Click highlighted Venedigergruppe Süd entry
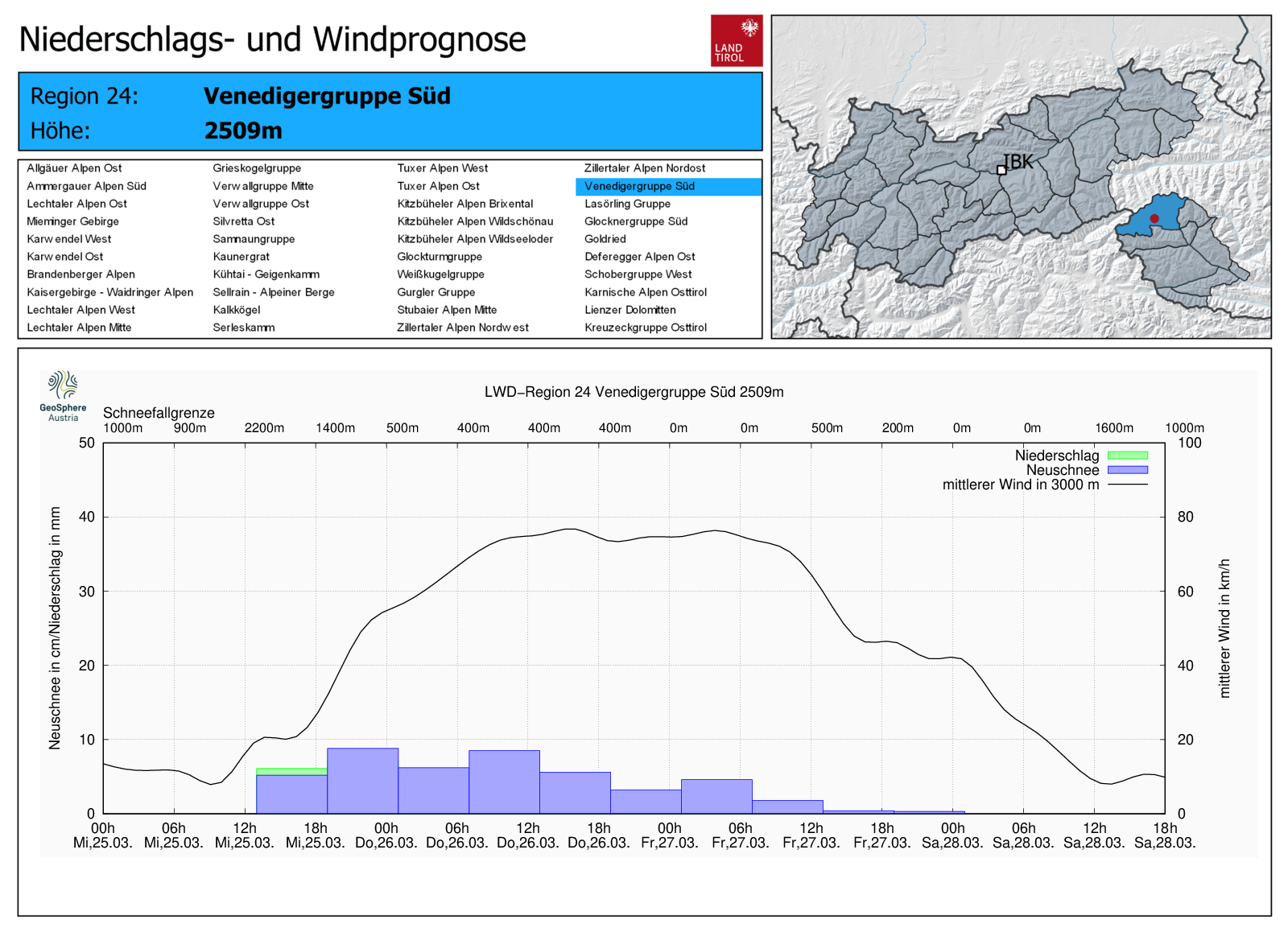The width and height of the screenshot is (1288, 928). coord(669,186)
